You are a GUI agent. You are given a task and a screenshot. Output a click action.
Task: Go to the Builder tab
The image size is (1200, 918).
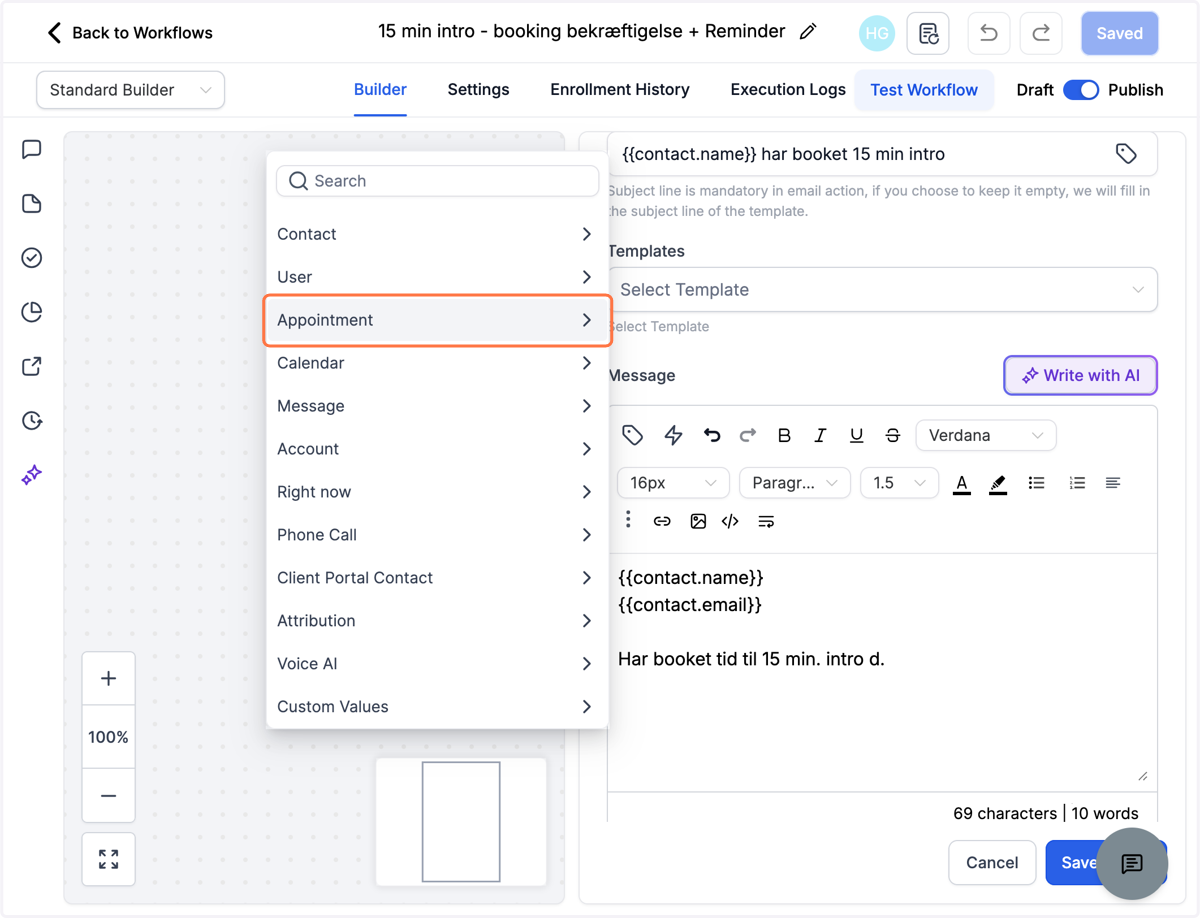pyautogui.click(x=380, y=90)
